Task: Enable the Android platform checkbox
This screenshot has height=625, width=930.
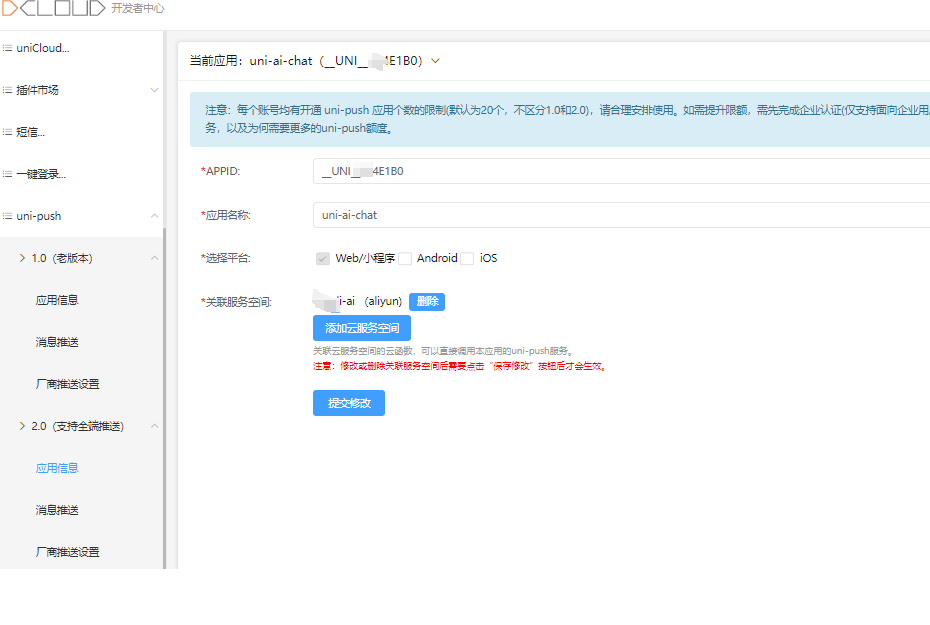Action: pos(405,259)
